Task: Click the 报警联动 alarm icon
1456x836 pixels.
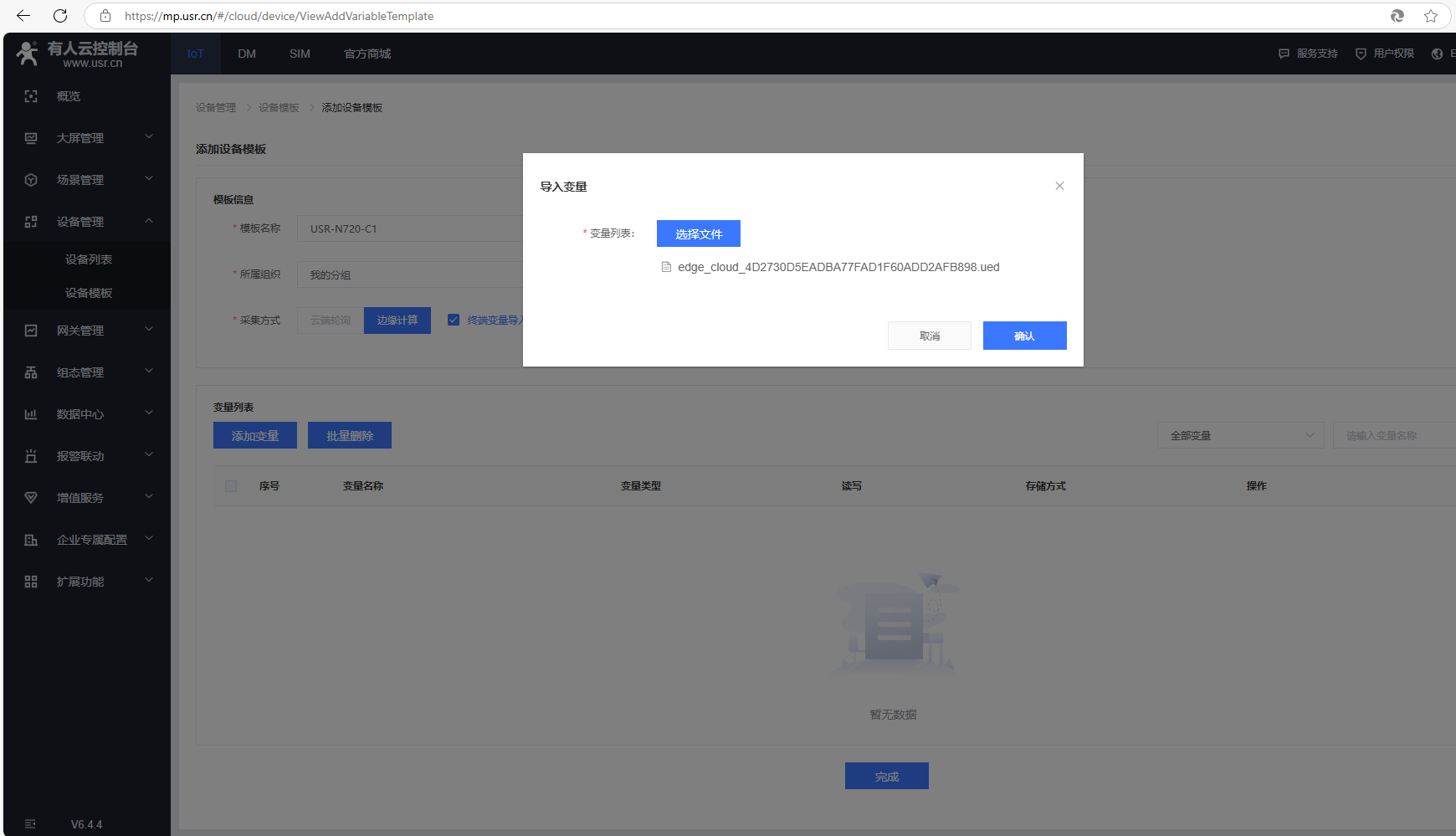Action: tap(31, 456)
